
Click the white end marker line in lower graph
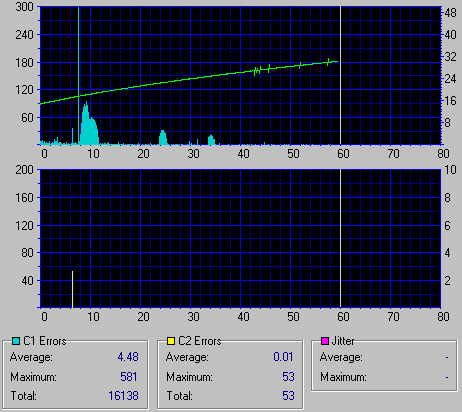340,238
